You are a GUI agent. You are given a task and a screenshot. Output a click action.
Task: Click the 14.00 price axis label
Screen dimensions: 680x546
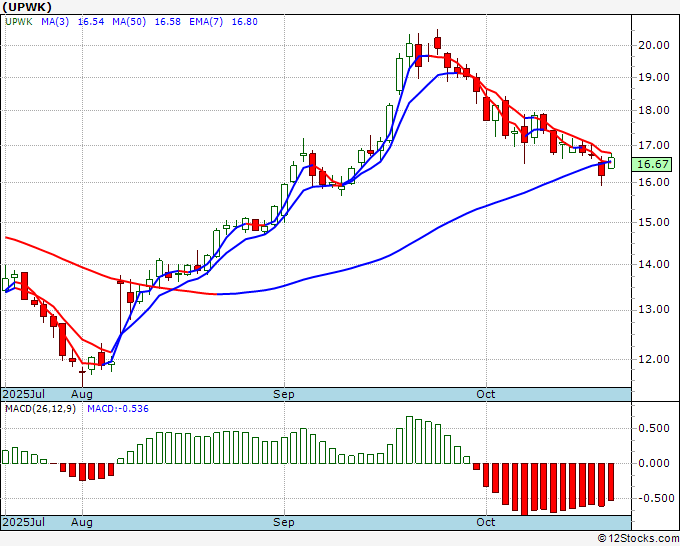click(x=654, y=264)
